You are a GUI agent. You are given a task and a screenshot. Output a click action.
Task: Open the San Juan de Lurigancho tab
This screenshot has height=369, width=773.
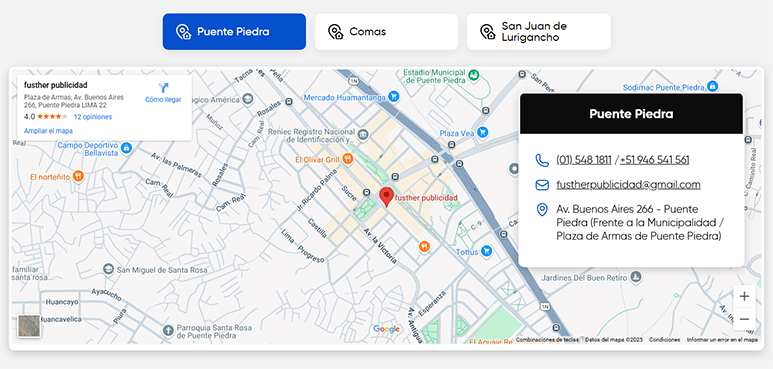tap(539, 32)
